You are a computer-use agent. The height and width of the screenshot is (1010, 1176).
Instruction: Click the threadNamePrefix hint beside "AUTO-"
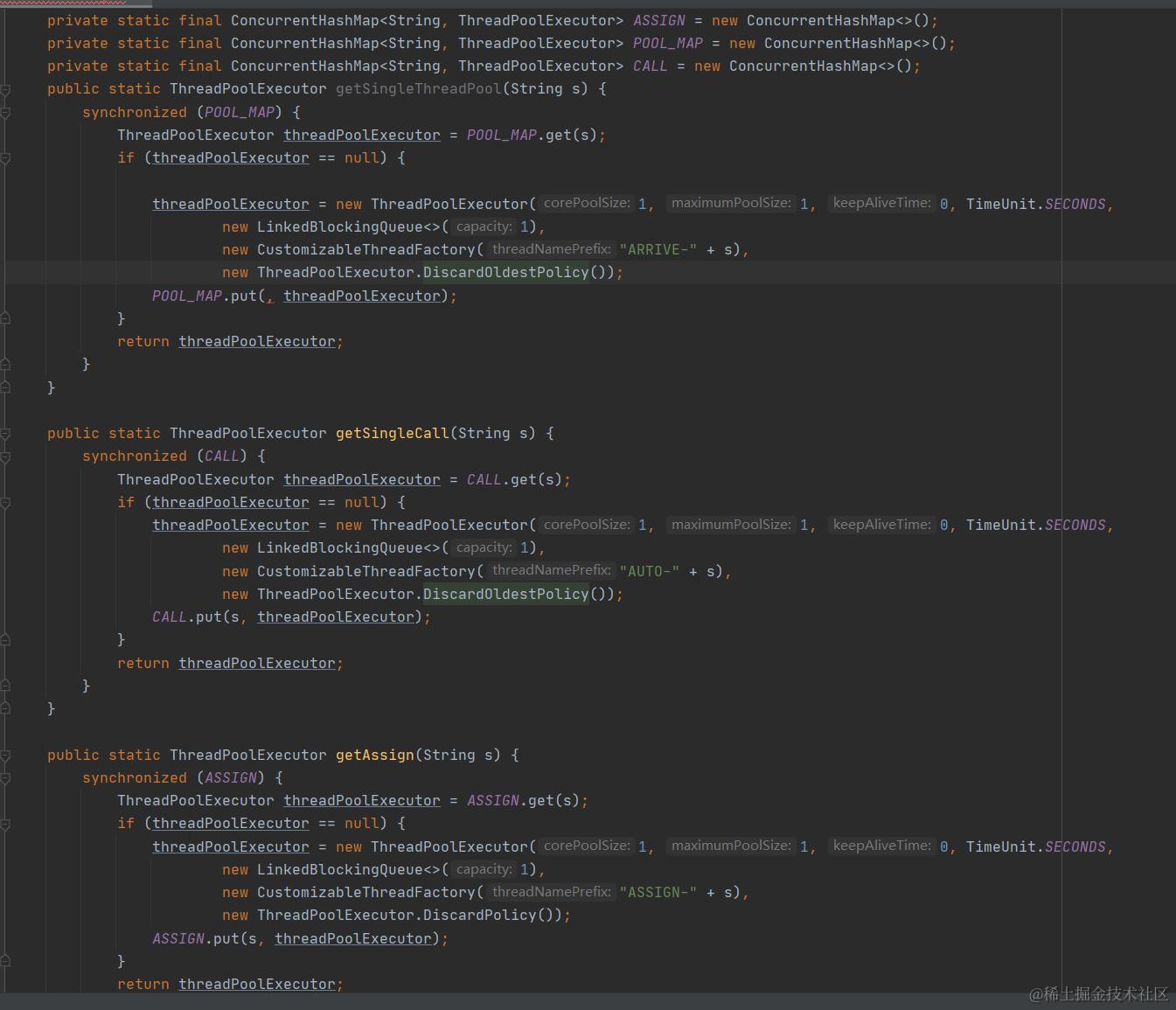click(551, 570)
